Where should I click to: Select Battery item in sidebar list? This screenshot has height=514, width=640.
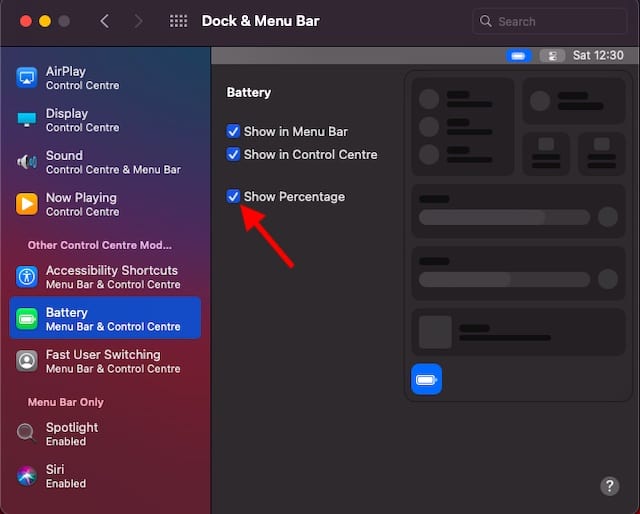coord(105,319)
